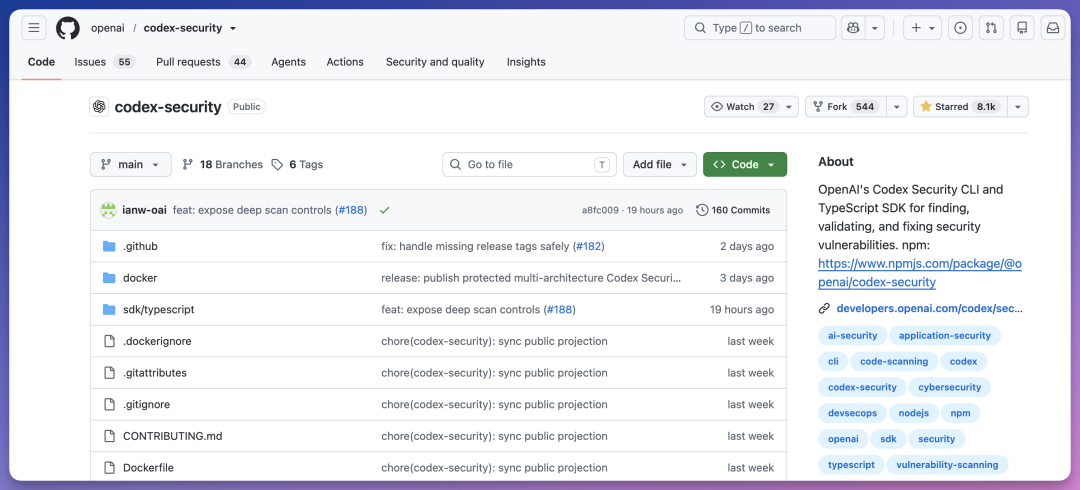Click the Type / to search field

[x=760, y=28]
